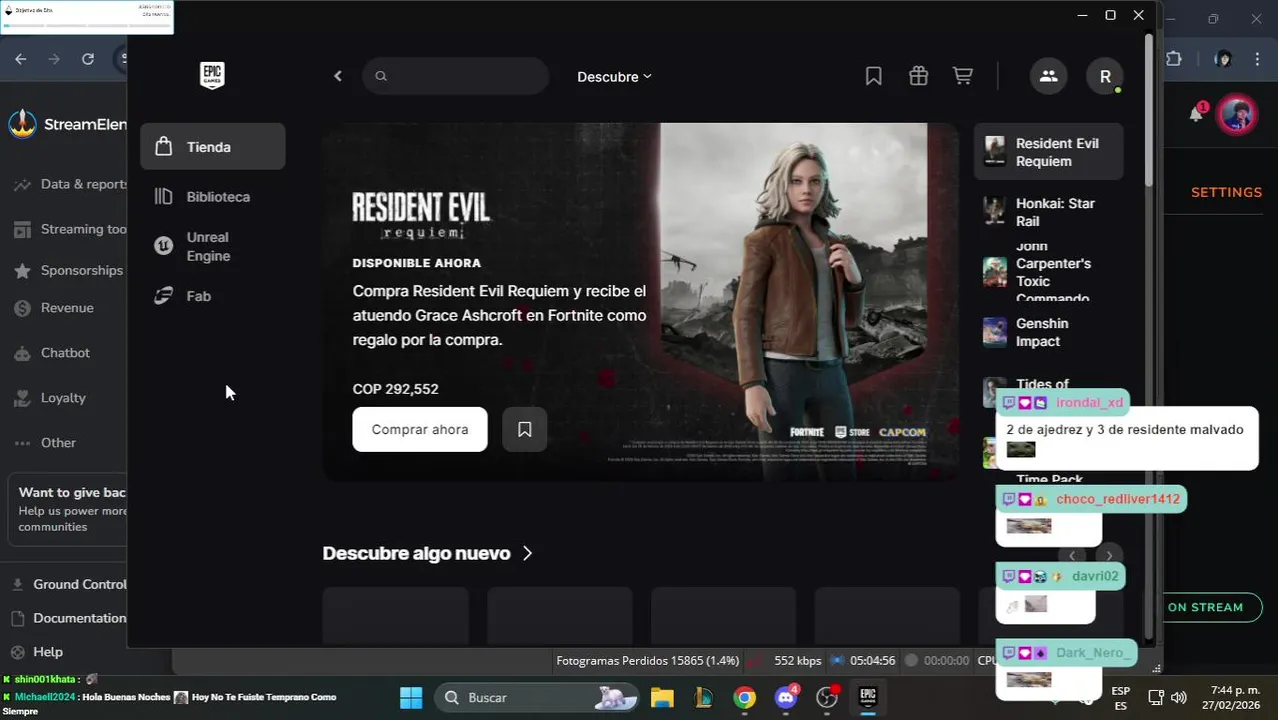
Task: Open Data & reports in StreamElements
Action: [x=69, y=184]
